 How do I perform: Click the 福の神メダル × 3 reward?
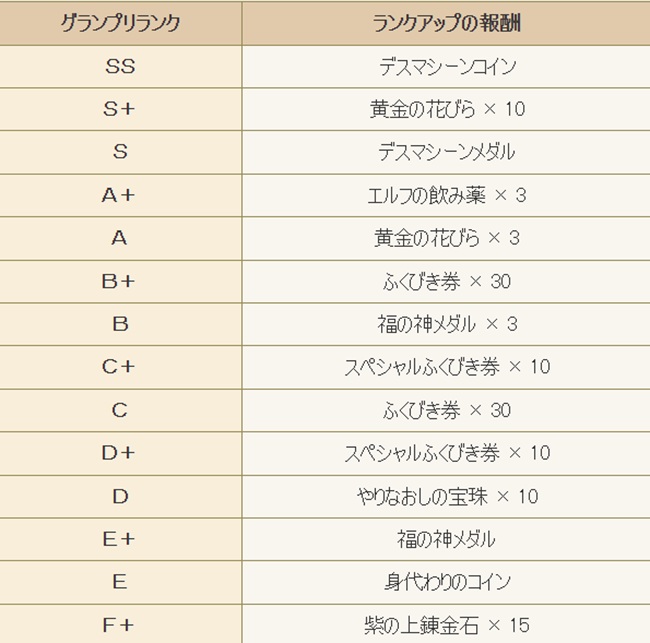[447, 324]
